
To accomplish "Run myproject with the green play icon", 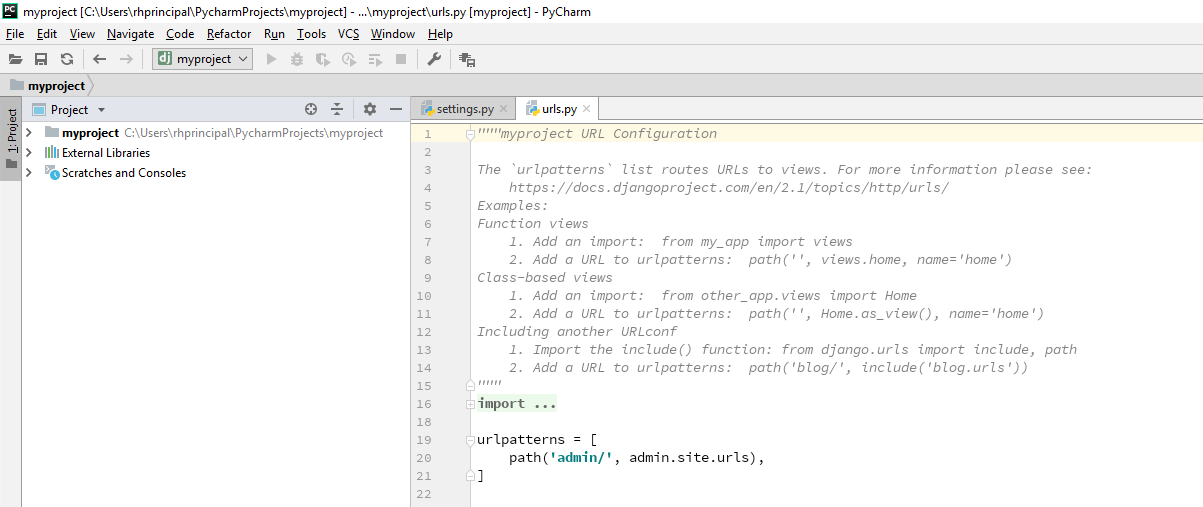I will click(271, 60).
